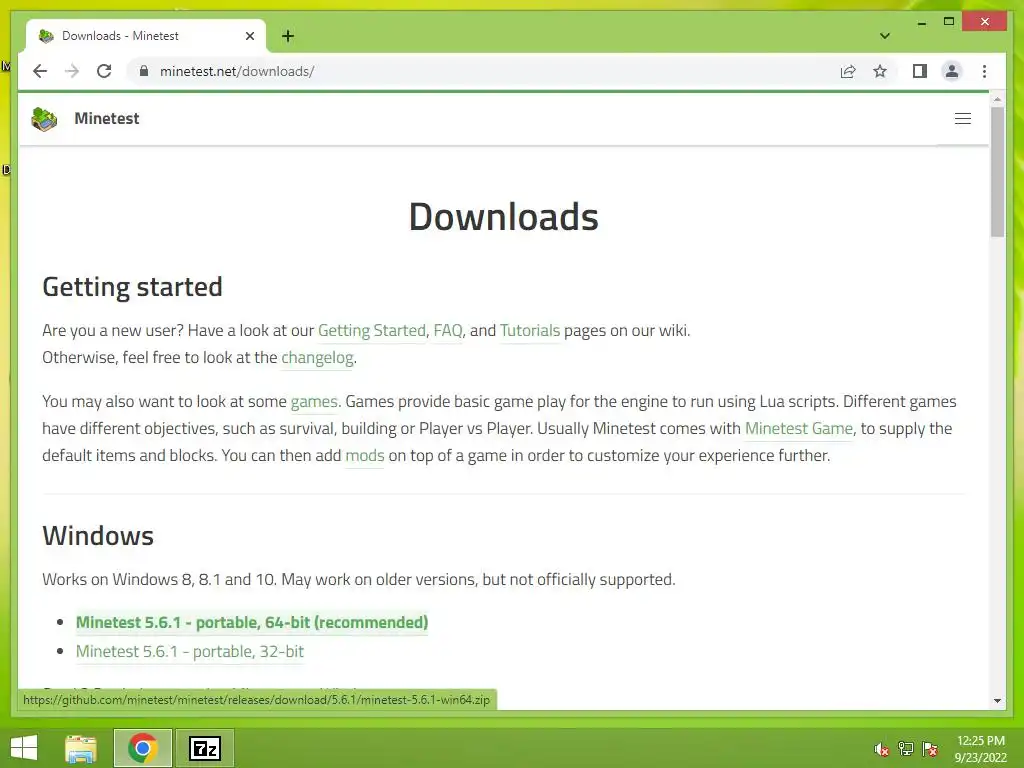The image size is (1024, 768).
Task: Open the Minetest Game link
Action: coord(799,428)
